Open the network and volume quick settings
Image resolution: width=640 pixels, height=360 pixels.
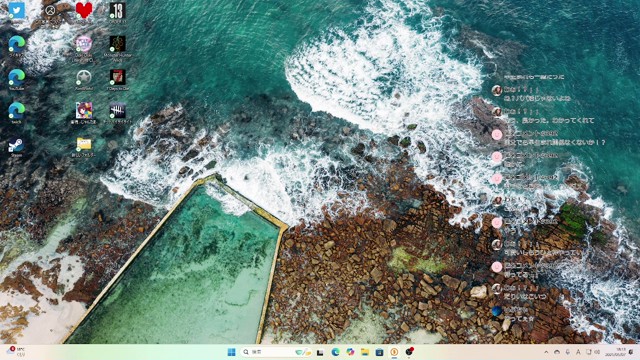point(593,352)
